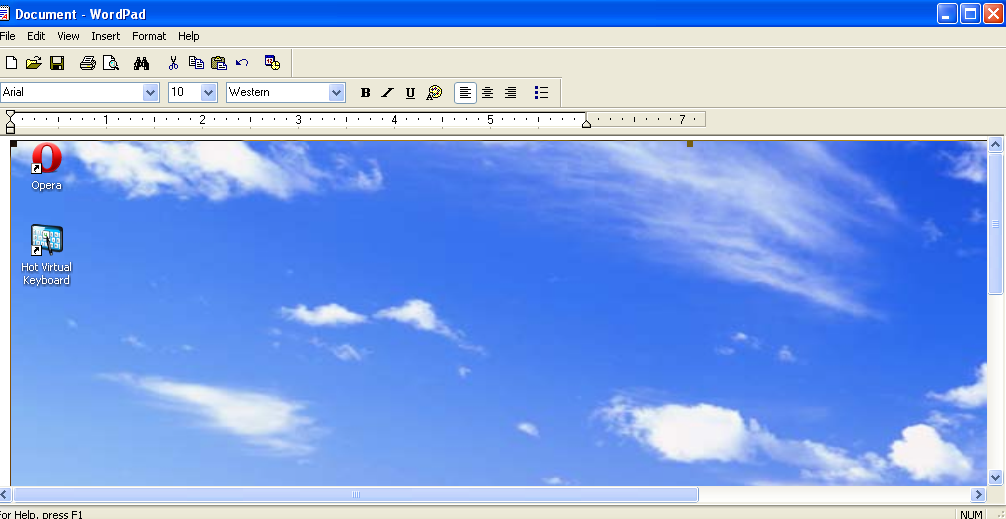
Task: Click the top-left resize handle of image
Action: (x=13, y=144)
